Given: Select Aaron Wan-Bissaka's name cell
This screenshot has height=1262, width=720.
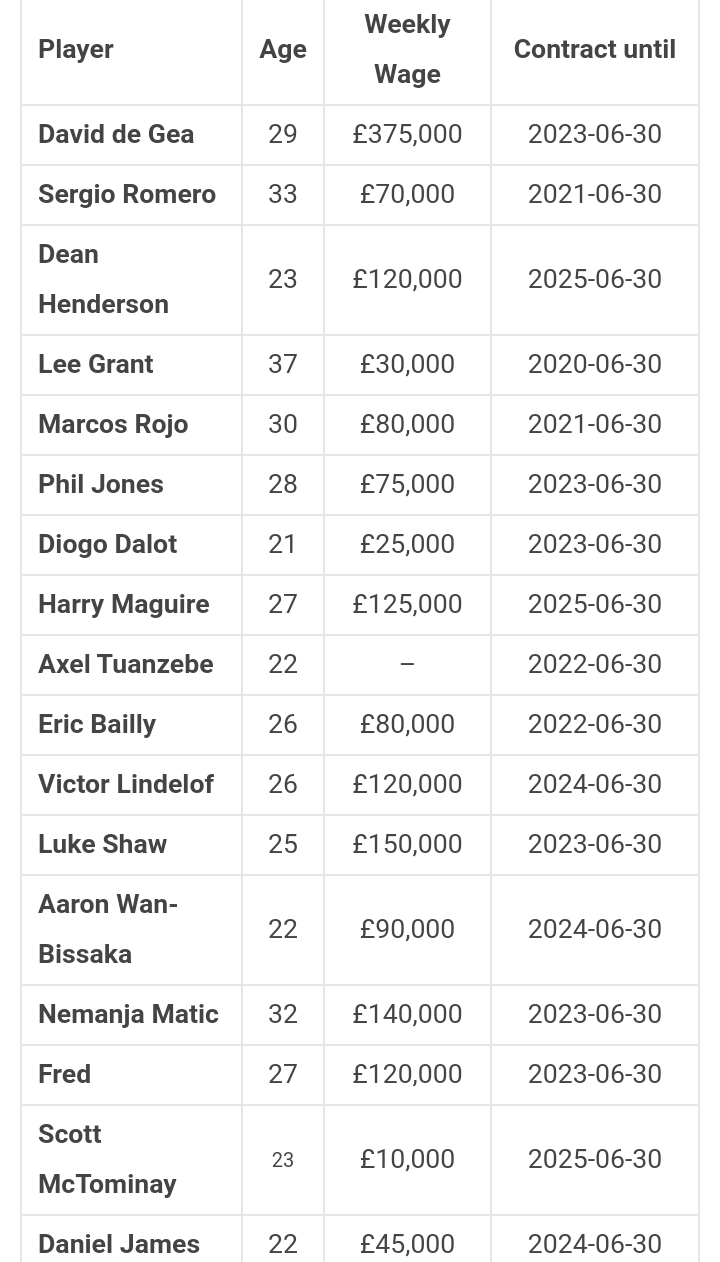Looking at the screenshot, I should click(x=108, y=929).
